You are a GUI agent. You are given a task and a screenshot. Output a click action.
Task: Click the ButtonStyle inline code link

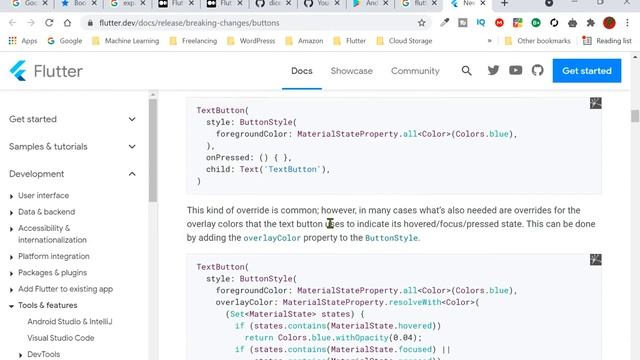391,238
